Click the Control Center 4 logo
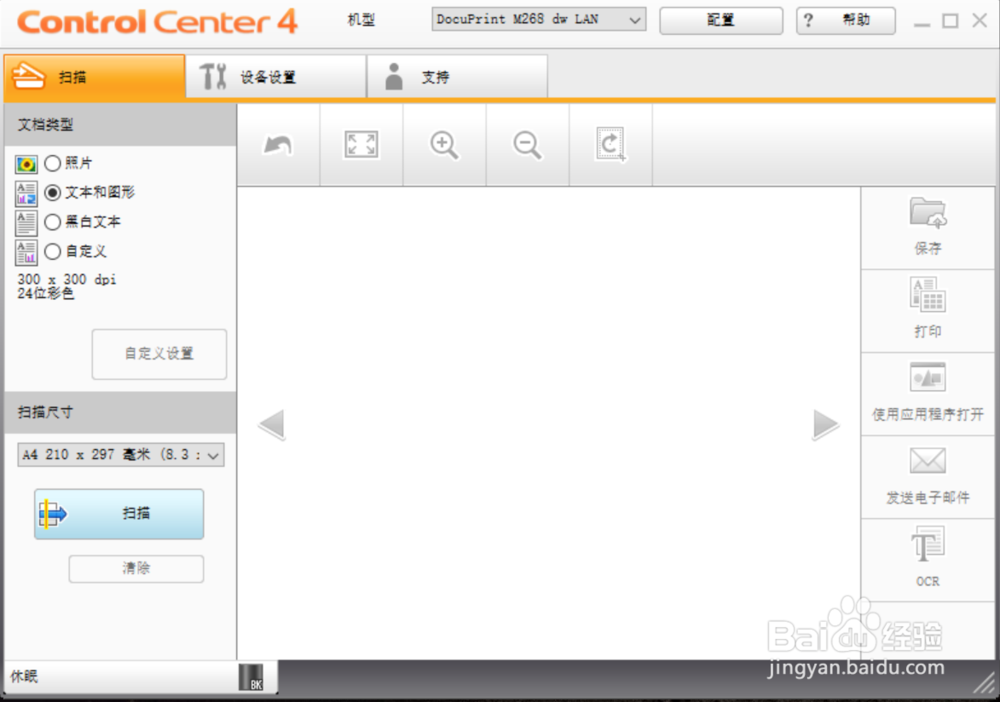The height and width of the screenshot is (702, 1000). 157,22
